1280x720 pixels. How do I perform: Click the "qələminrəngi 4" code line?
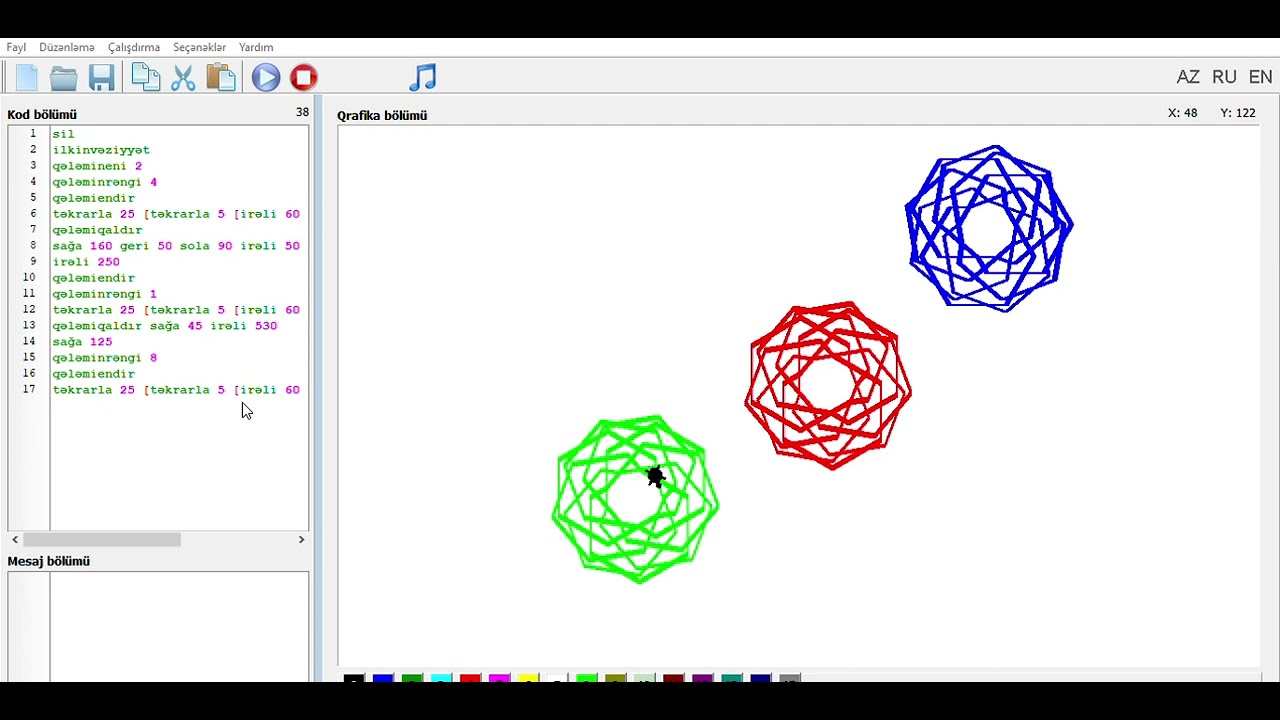coord(105,182)
